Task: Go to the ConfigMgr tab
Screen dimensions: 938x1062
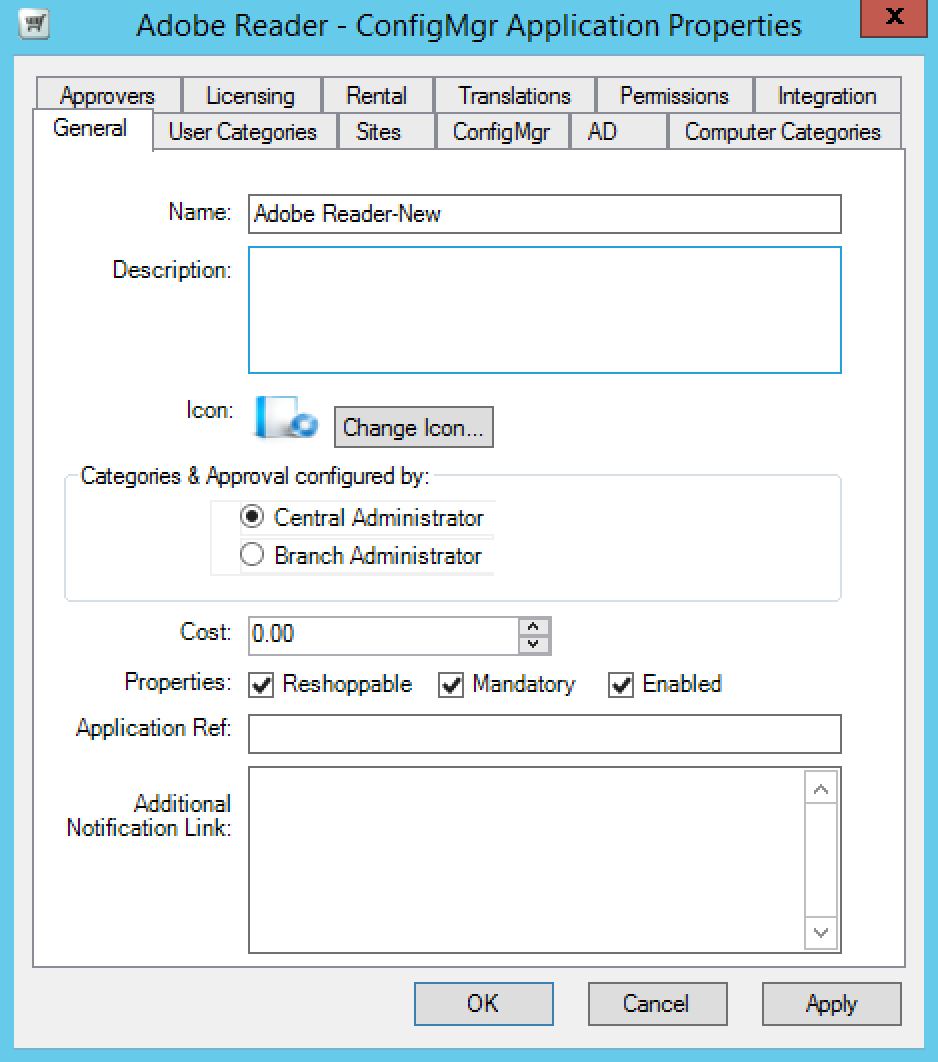Action: pyautogui.click(x=501, y=132)
